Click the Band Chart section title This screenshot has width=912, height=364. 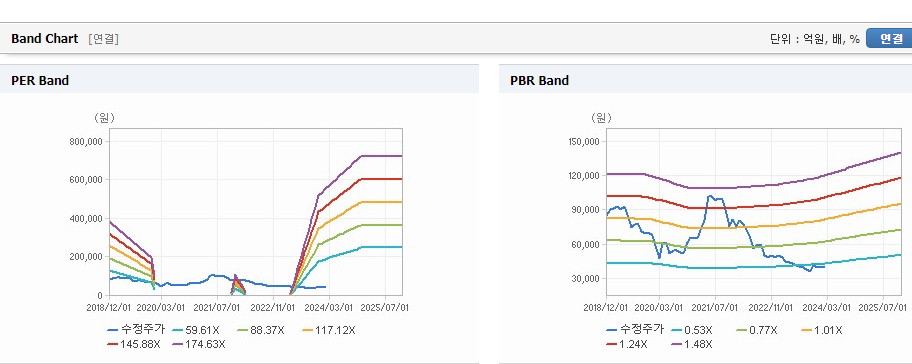tap(44, 38)
